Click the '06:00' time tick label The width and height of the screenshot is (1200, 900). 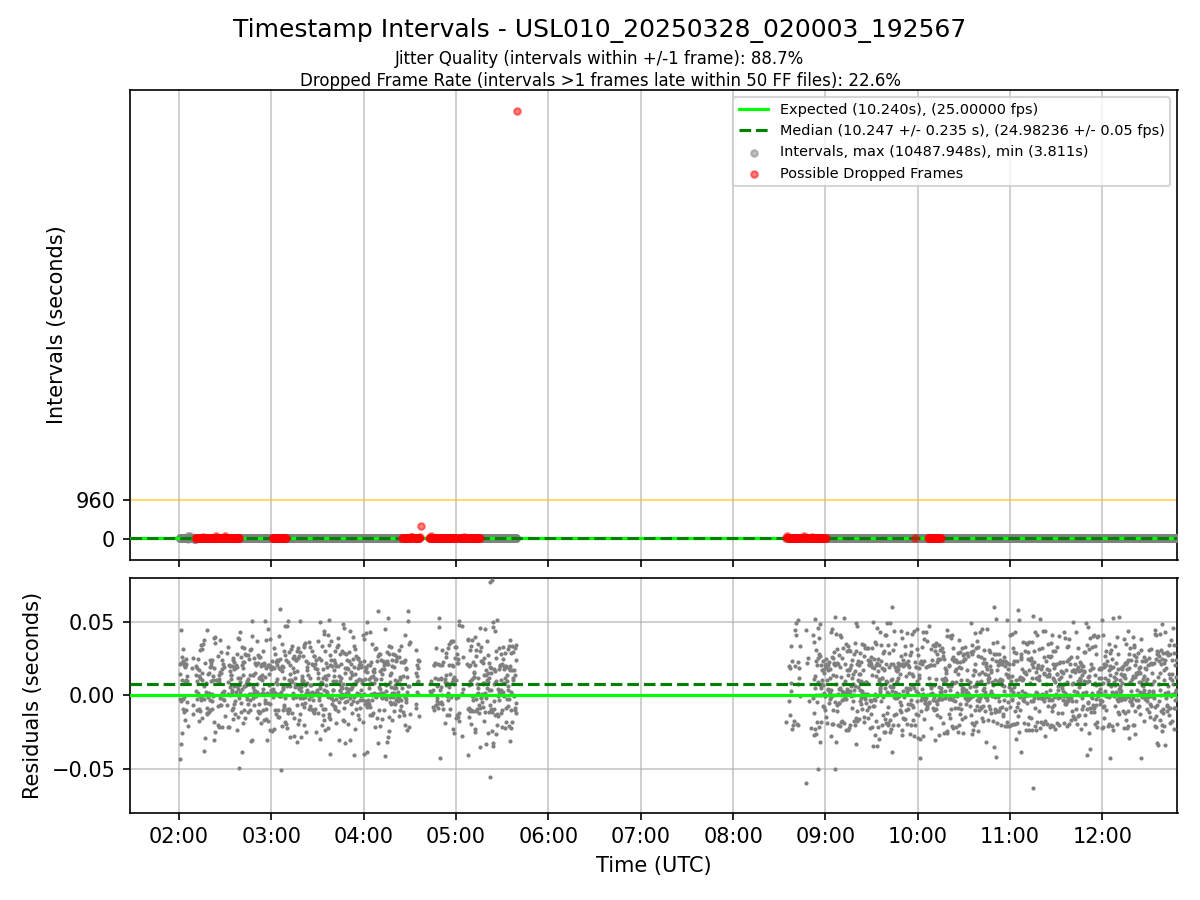point(548,834)
